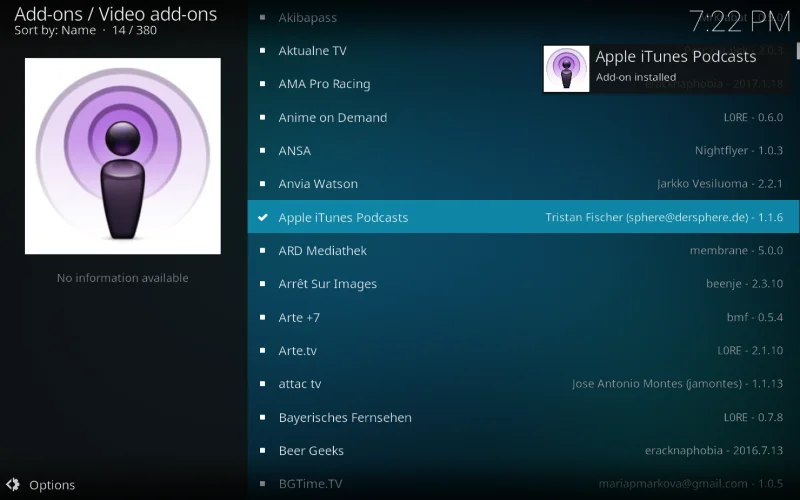This screenshot has width=800, height=500.
Task: Click the 'membrane - 5.0.0' text
Action: 736,251
